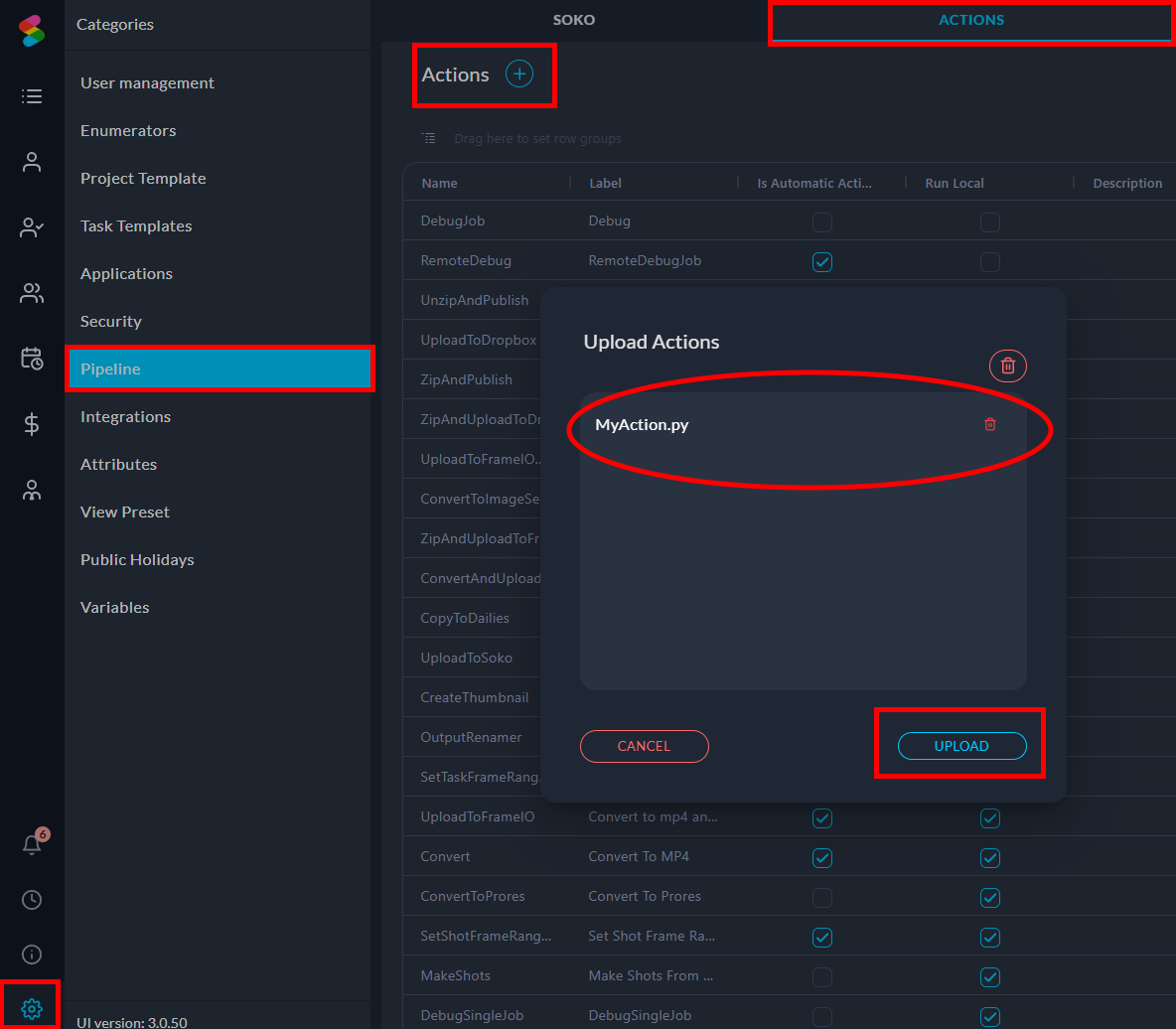Uncheck Run Local for Convert row
This screenshot has width=1176, height=1029.
click(x=990, y=858)
